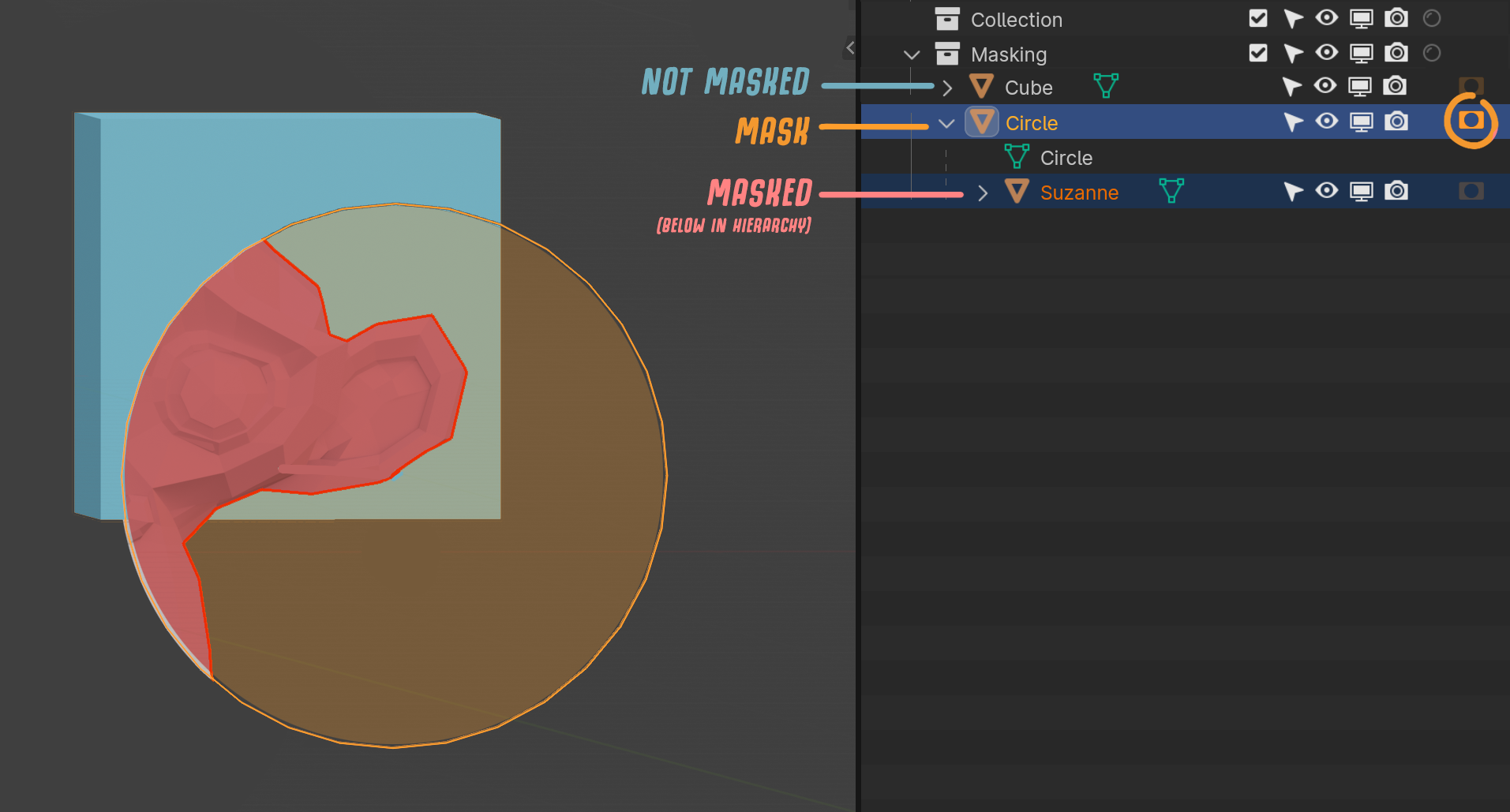Select the highlighted Circle object name
The height and width of the screenshot is (812, 1510).
click(x=1032, y=123)
